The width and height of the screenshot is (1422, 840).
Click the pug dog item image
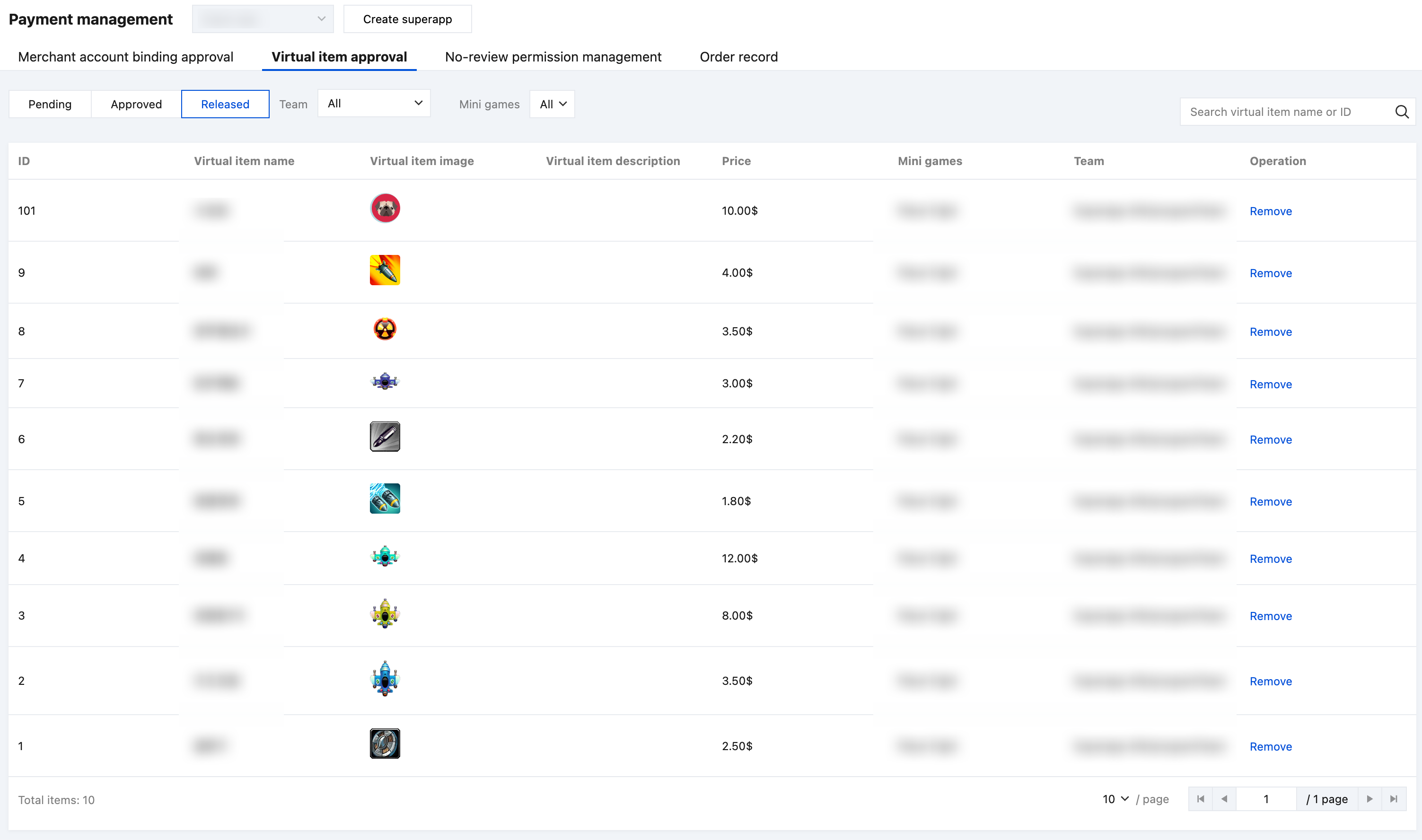click(385, 208)
